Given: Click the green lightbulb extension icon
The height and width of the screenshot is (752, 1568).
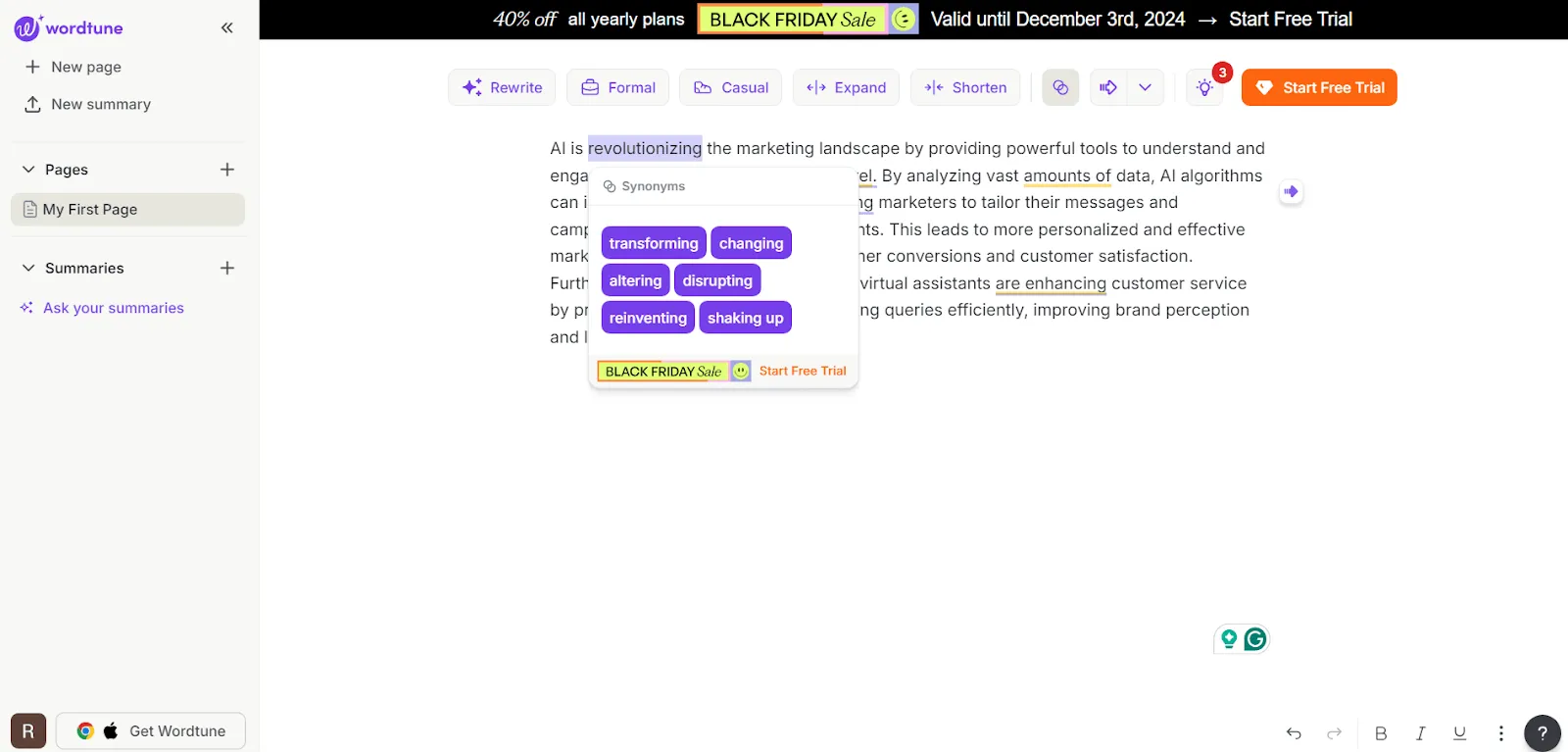Looking at the screenshot, I should (x=1228, y=639).
